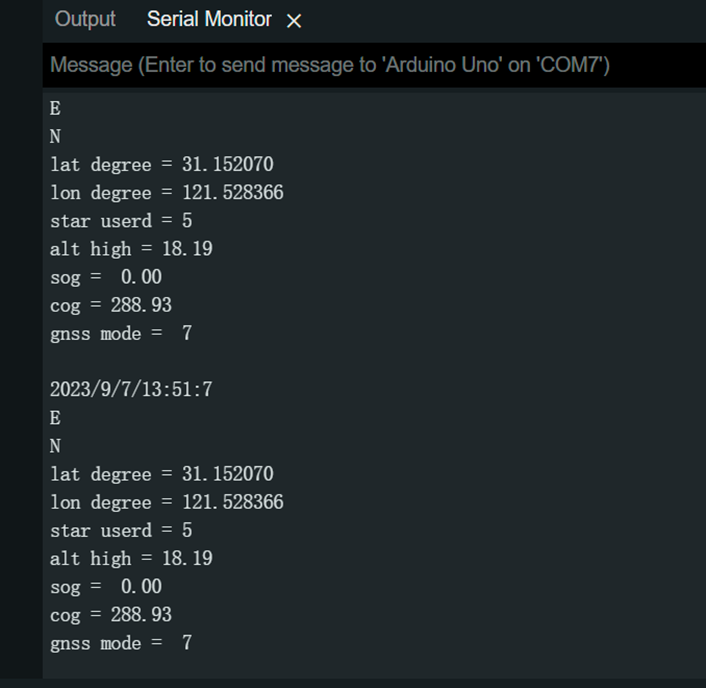Click the alt high line above the timestamp
The image size is (706, 688).
click(131, 249)
